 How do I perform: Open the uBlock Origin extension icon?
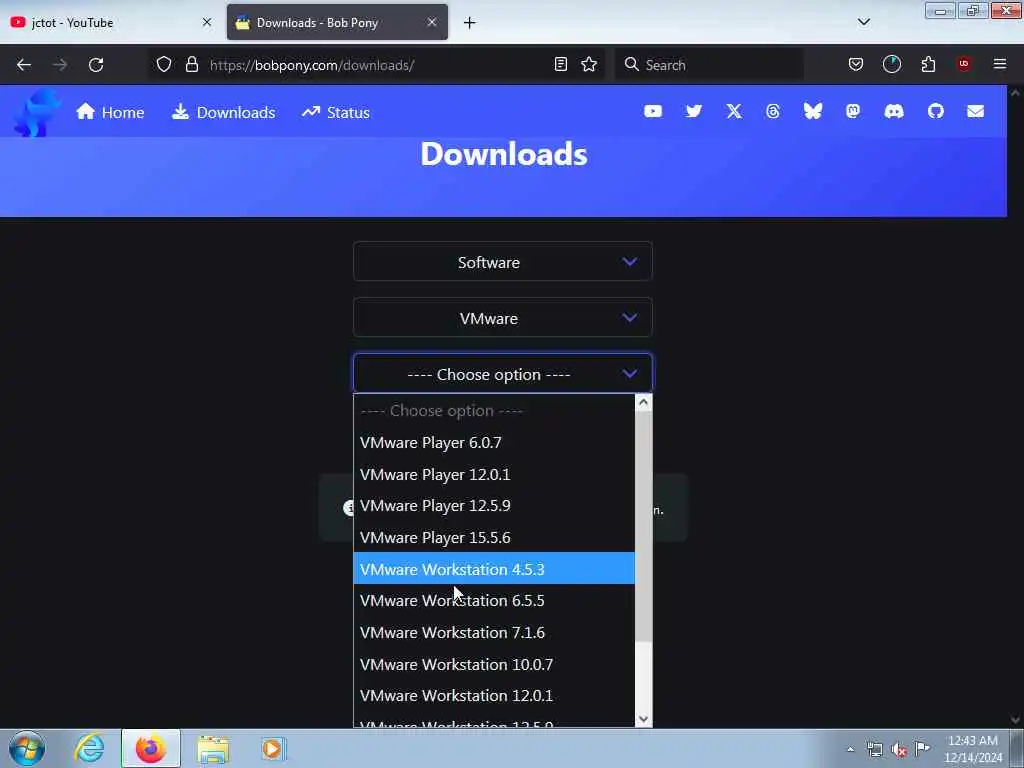(x=964, y=64)
